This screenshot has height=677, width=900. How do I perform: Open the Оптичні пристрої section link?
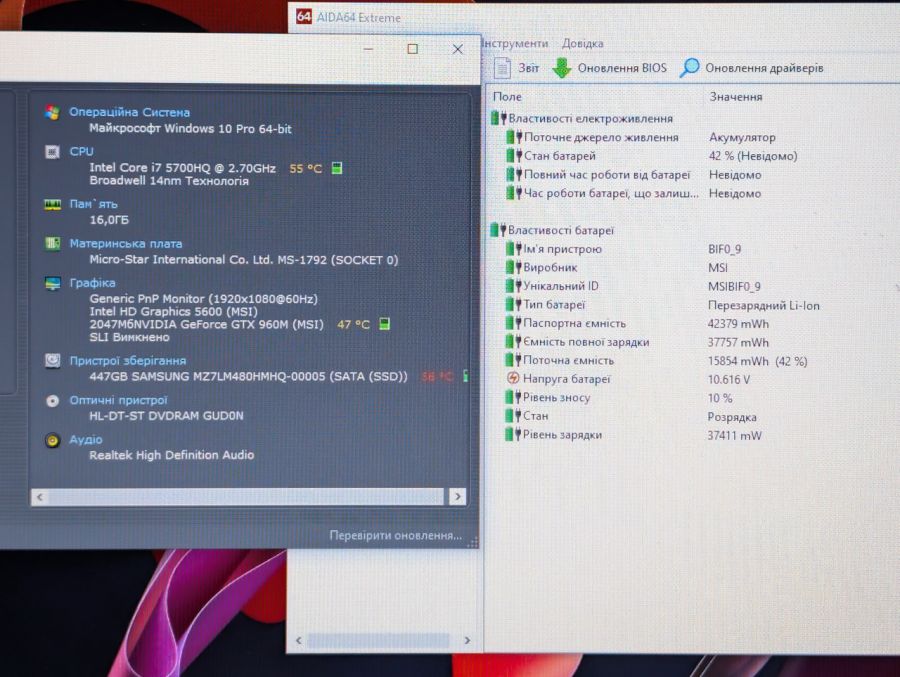(118, 400)
